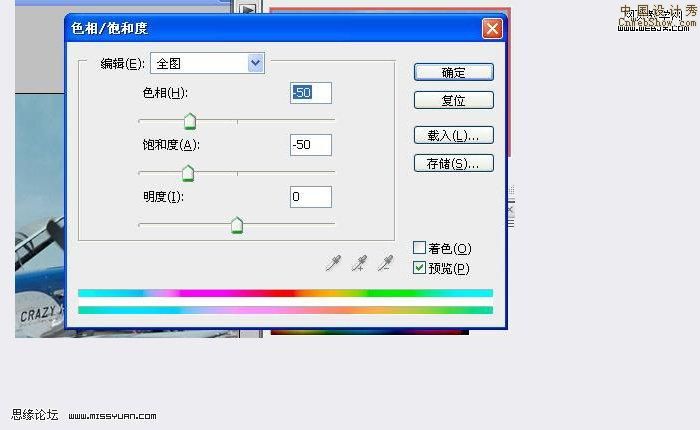Select the plain eyedropper tool
This screenshot has height=430, width=700.
point(333,263)
